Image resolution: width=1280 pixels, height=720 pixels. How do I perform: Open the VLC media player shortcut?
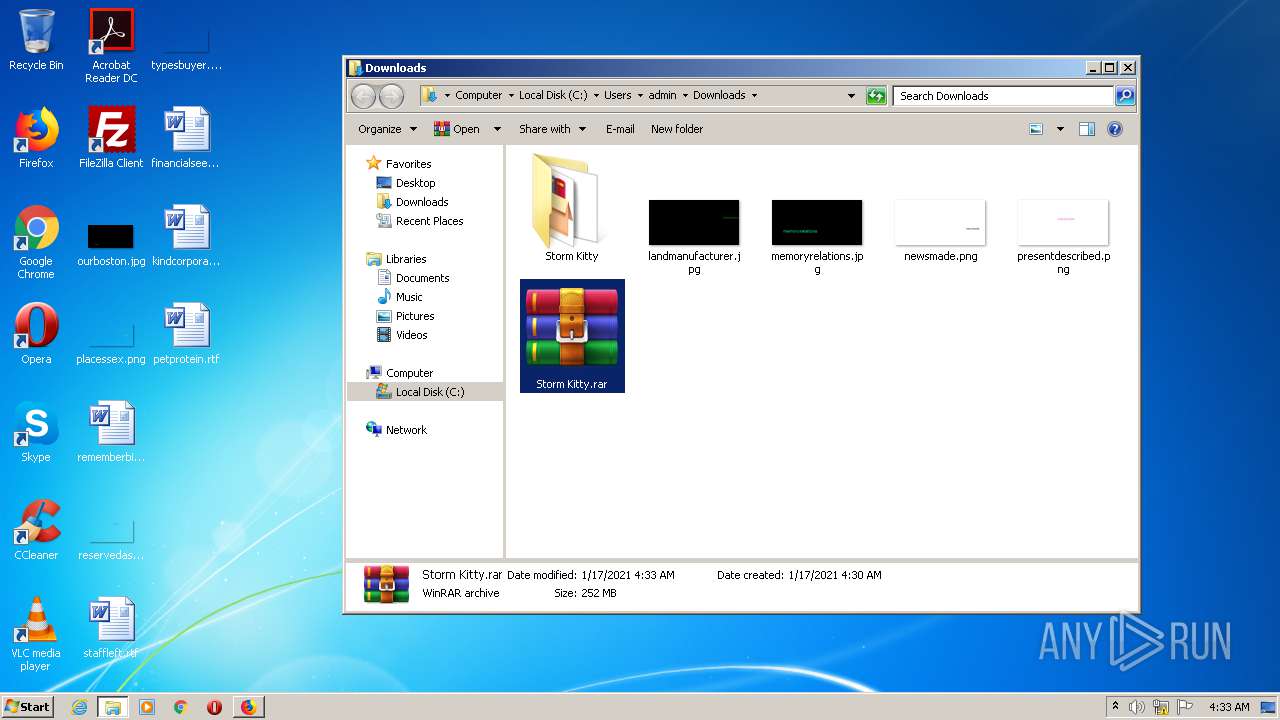(x=36, y=634)
